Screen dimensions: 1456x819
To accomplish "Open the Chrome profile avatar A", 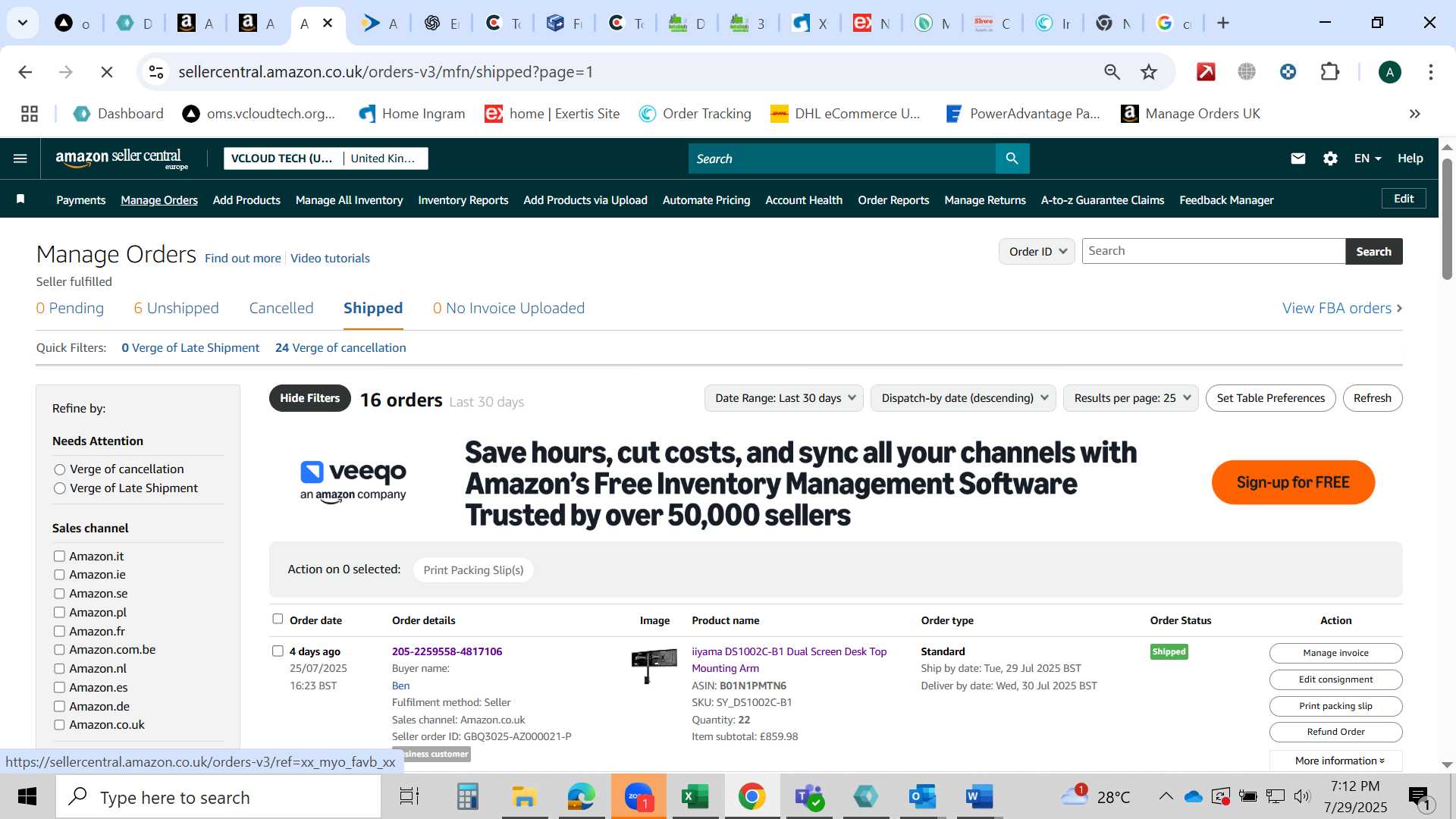I will (x=1389, y=72).
